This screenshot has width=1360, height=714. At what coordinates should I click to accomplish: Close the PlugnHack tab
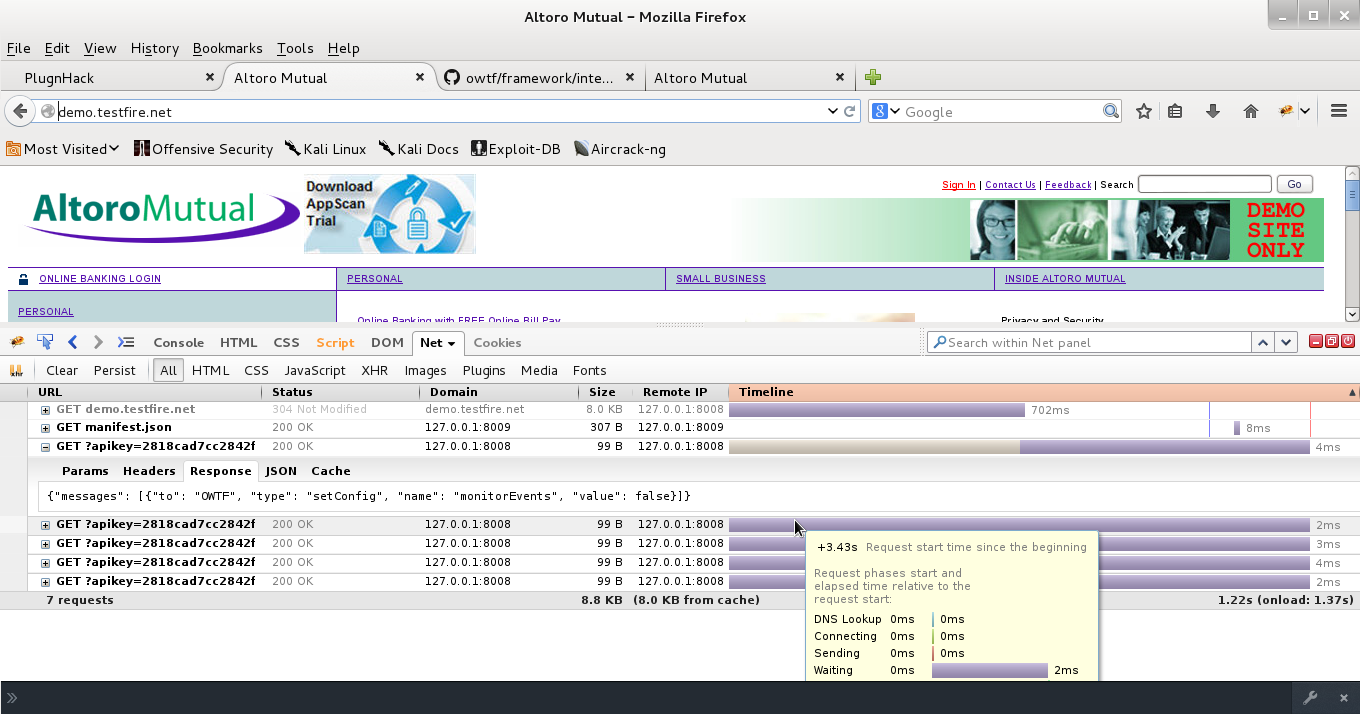coord(210,77)
